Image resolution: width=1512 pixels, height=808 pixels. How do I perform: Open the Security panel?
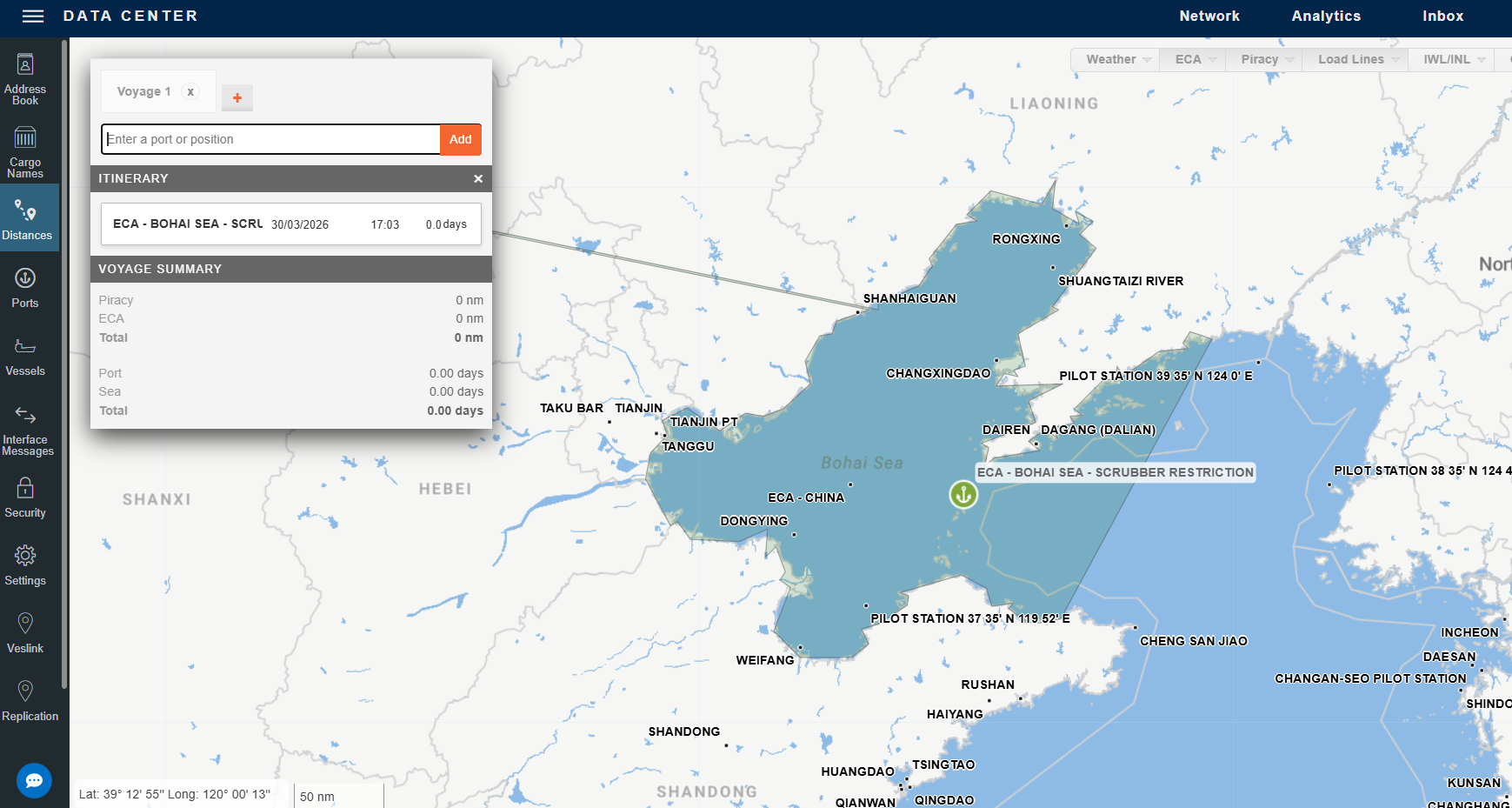[25, 497]
